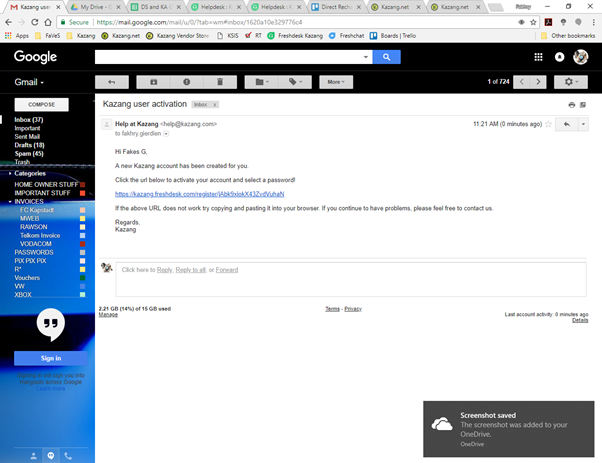Reply using the arrow button in header
The width and height of the screenshot is (602, 463).
pyautogui.click(x=567, y=124)
